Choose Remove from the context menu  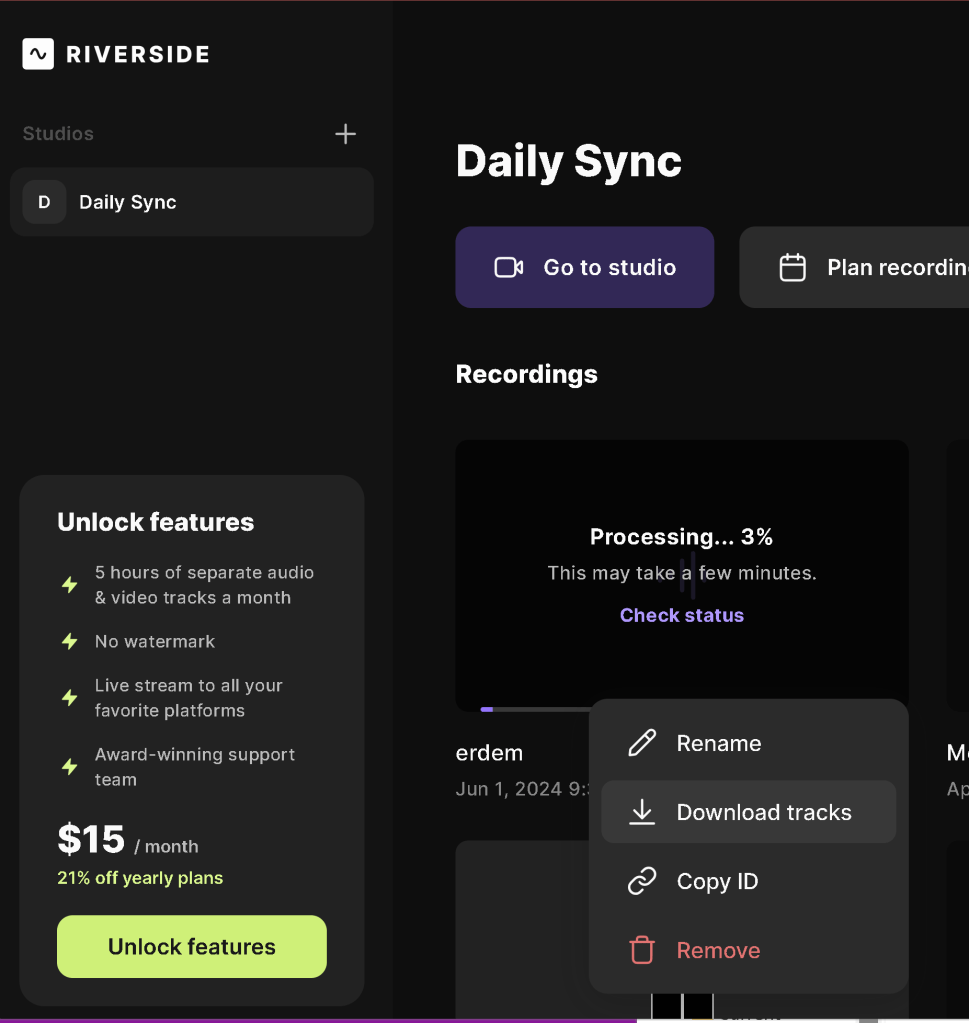click(748, 951)
